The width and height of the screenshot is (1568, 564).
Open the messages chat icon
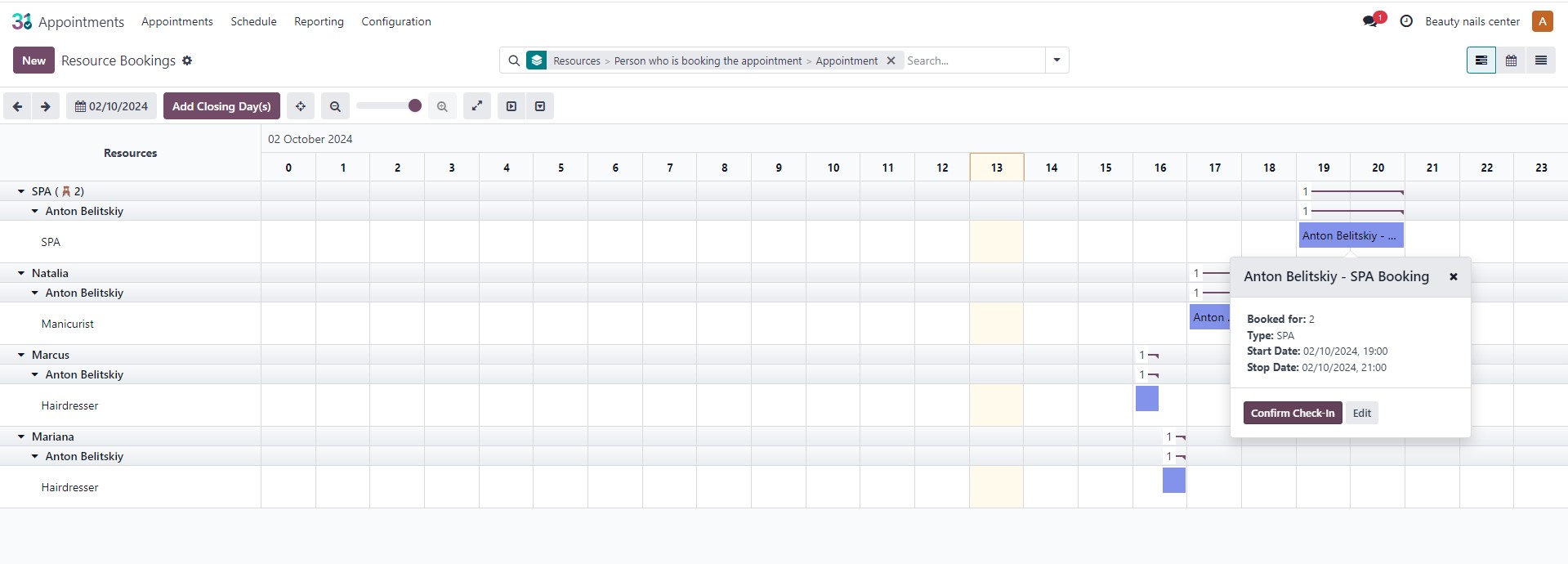[1370, 21]
